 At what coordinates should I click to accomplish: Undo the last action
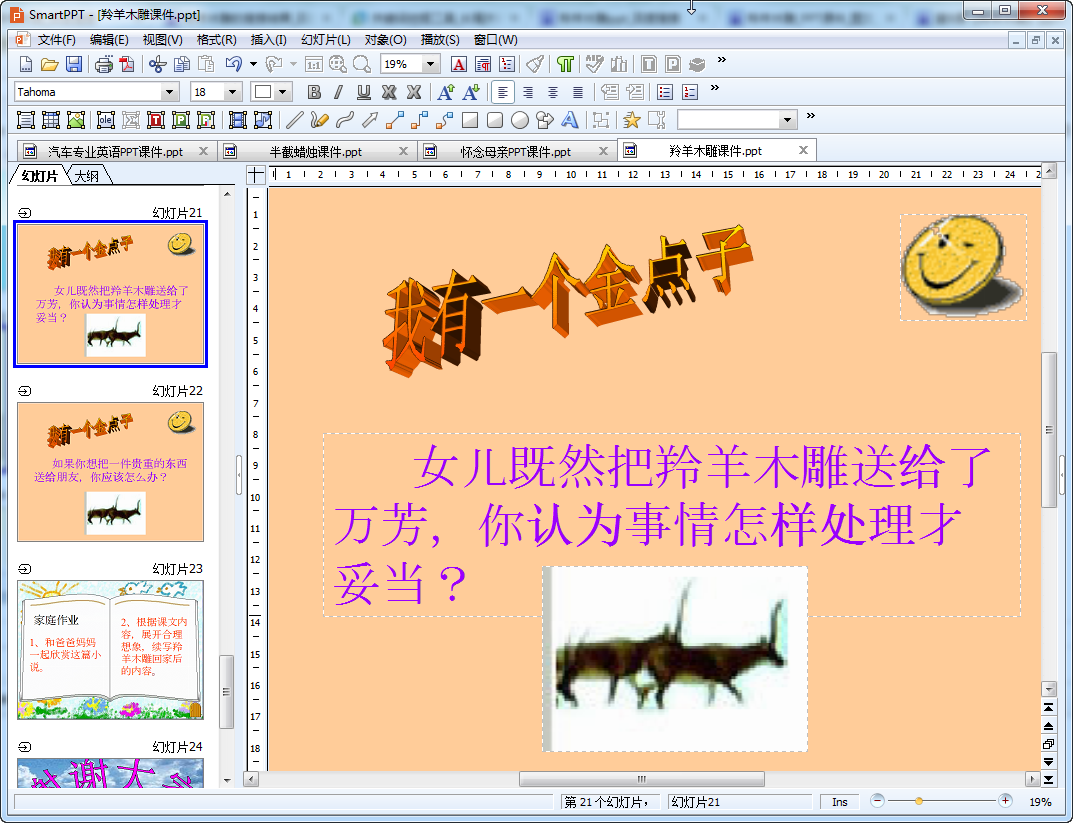pyautogui.click(x=234, y=64)
